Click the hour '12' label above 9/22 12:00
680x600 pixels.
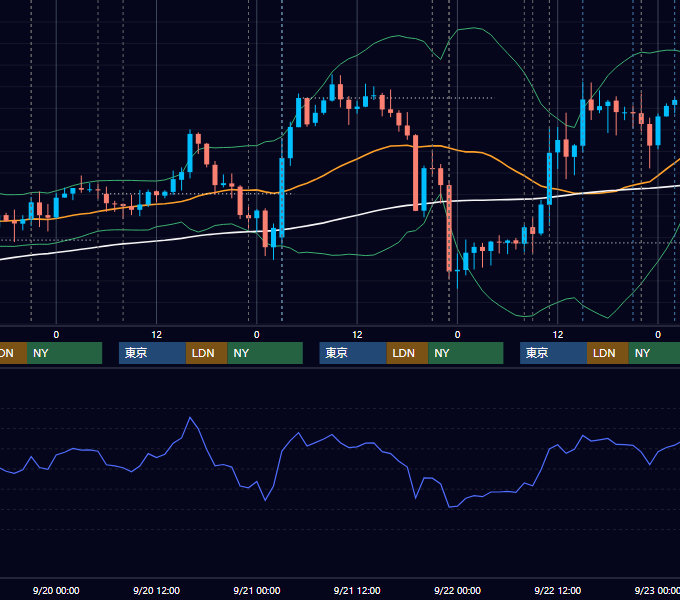558,335
